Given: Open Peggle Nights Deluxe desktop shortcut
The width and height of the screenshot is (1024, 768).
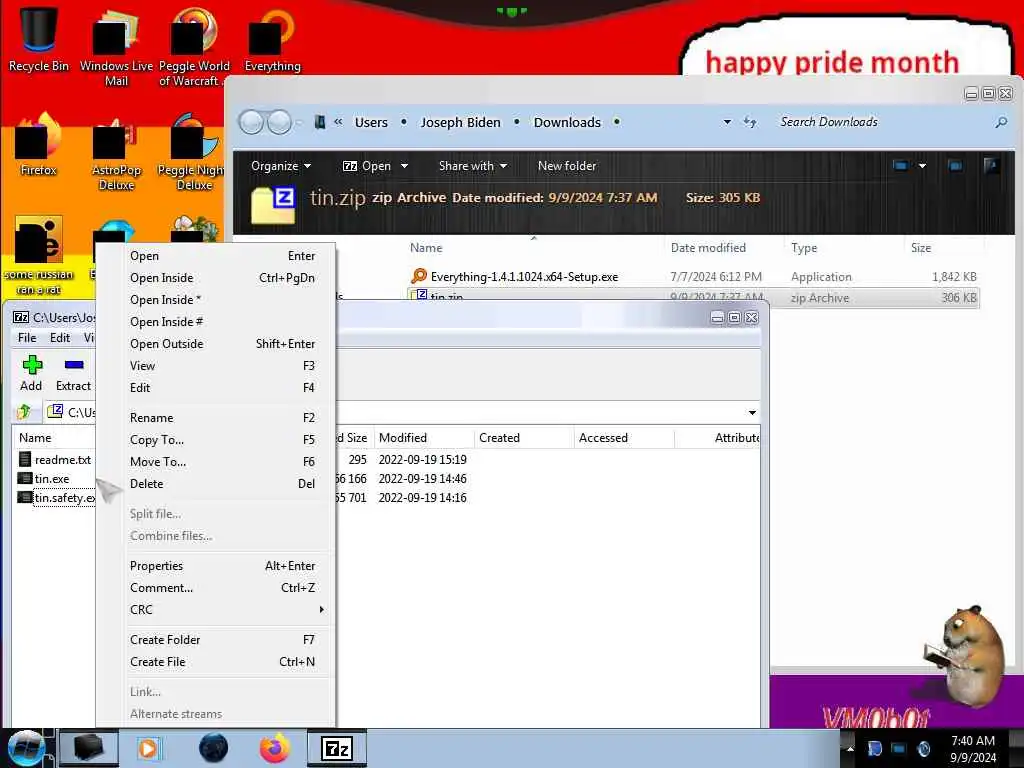Looking at the screenshot, I should (x=191, y=153).
